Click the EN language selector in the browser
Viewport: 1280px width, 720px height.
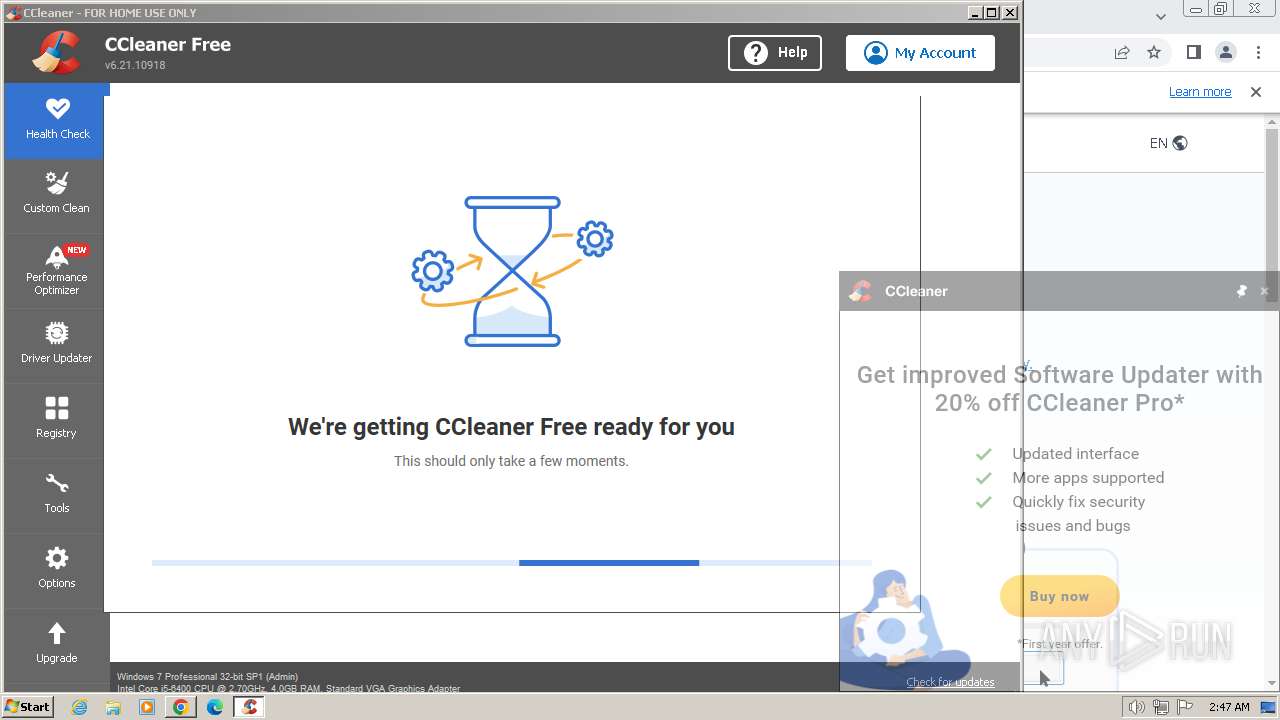click(x=1168, y=143)
